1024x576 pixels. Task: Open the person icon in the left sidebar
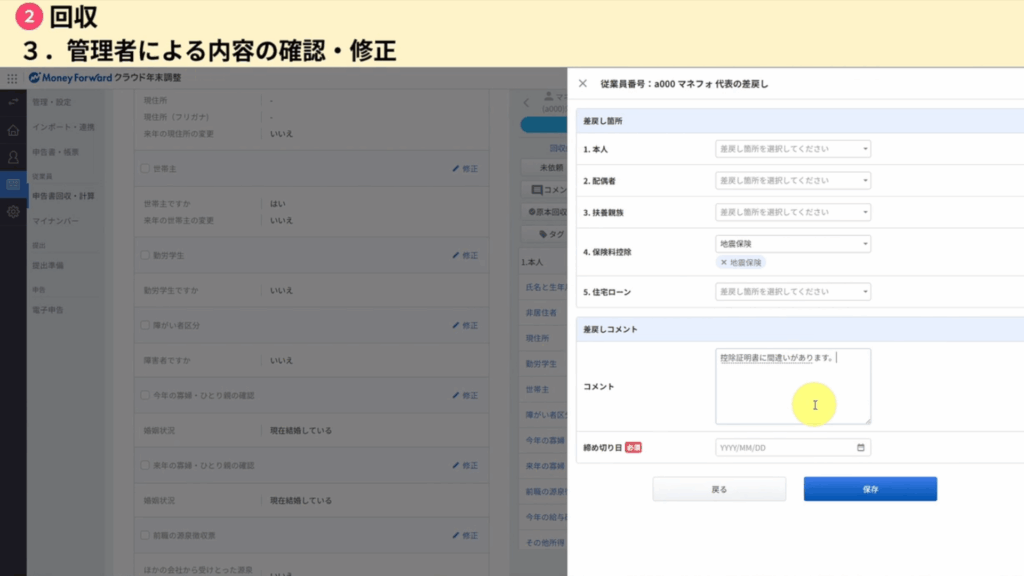pyautogui.click(x=13, y=157)
